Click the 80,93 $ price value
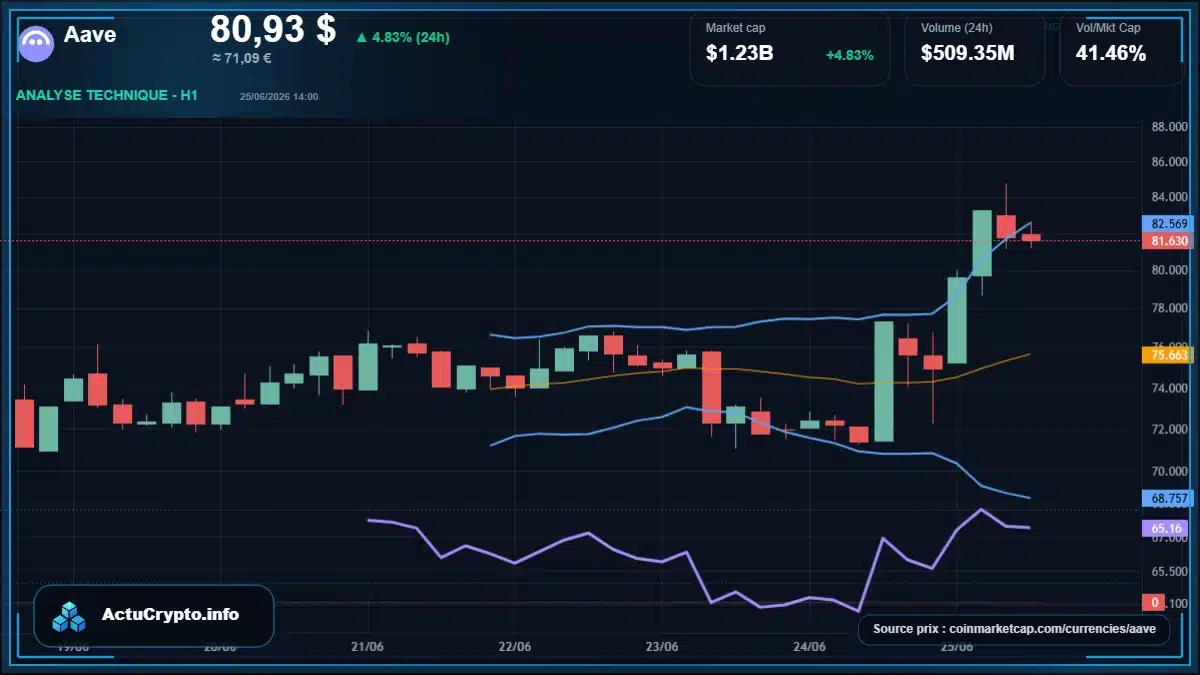Viewport: 1200px width, 675px height. click(x=273, y=29)
